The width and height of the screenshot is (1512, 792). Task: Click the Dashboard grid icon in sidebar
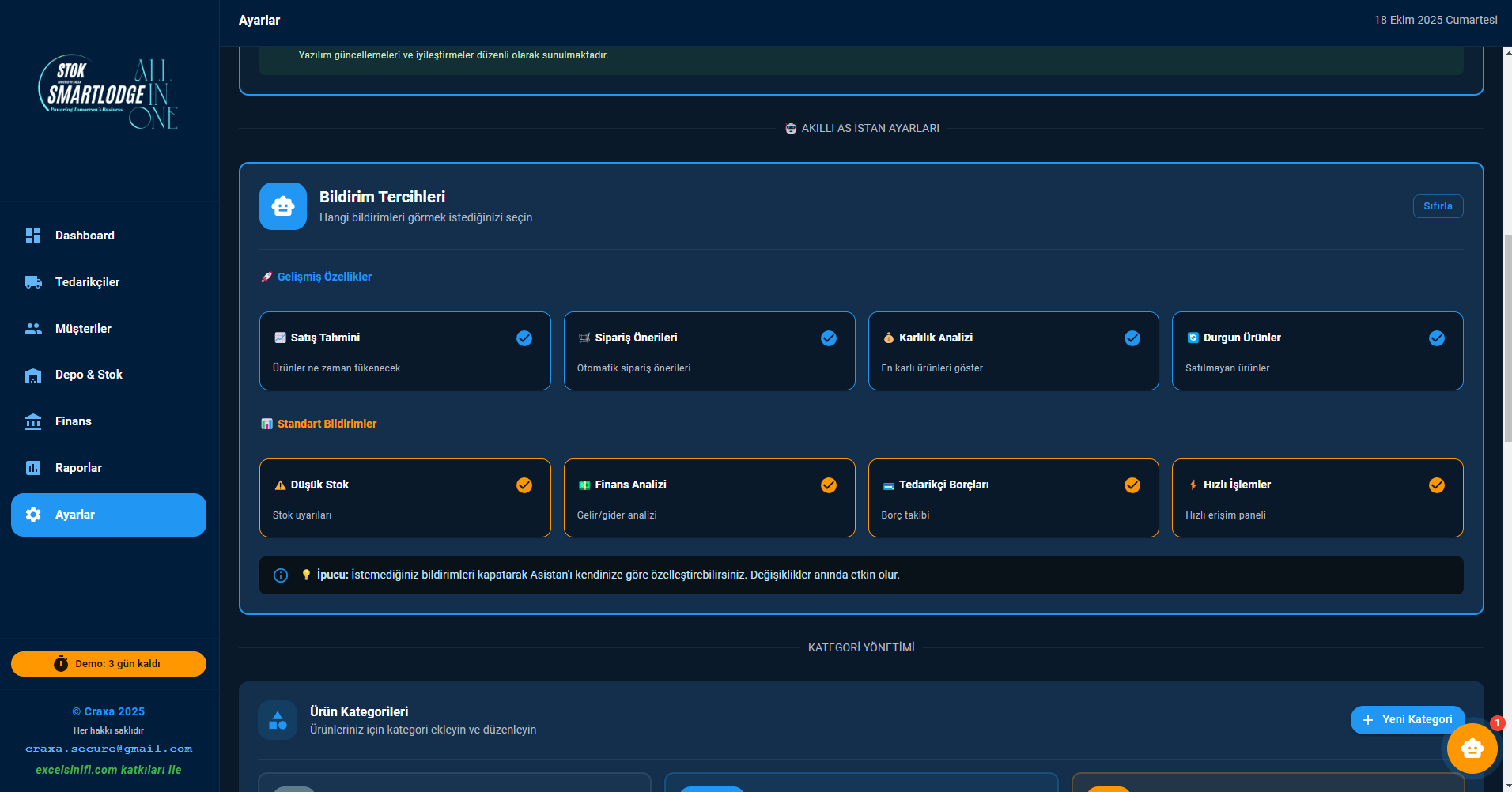click(33, 236)
